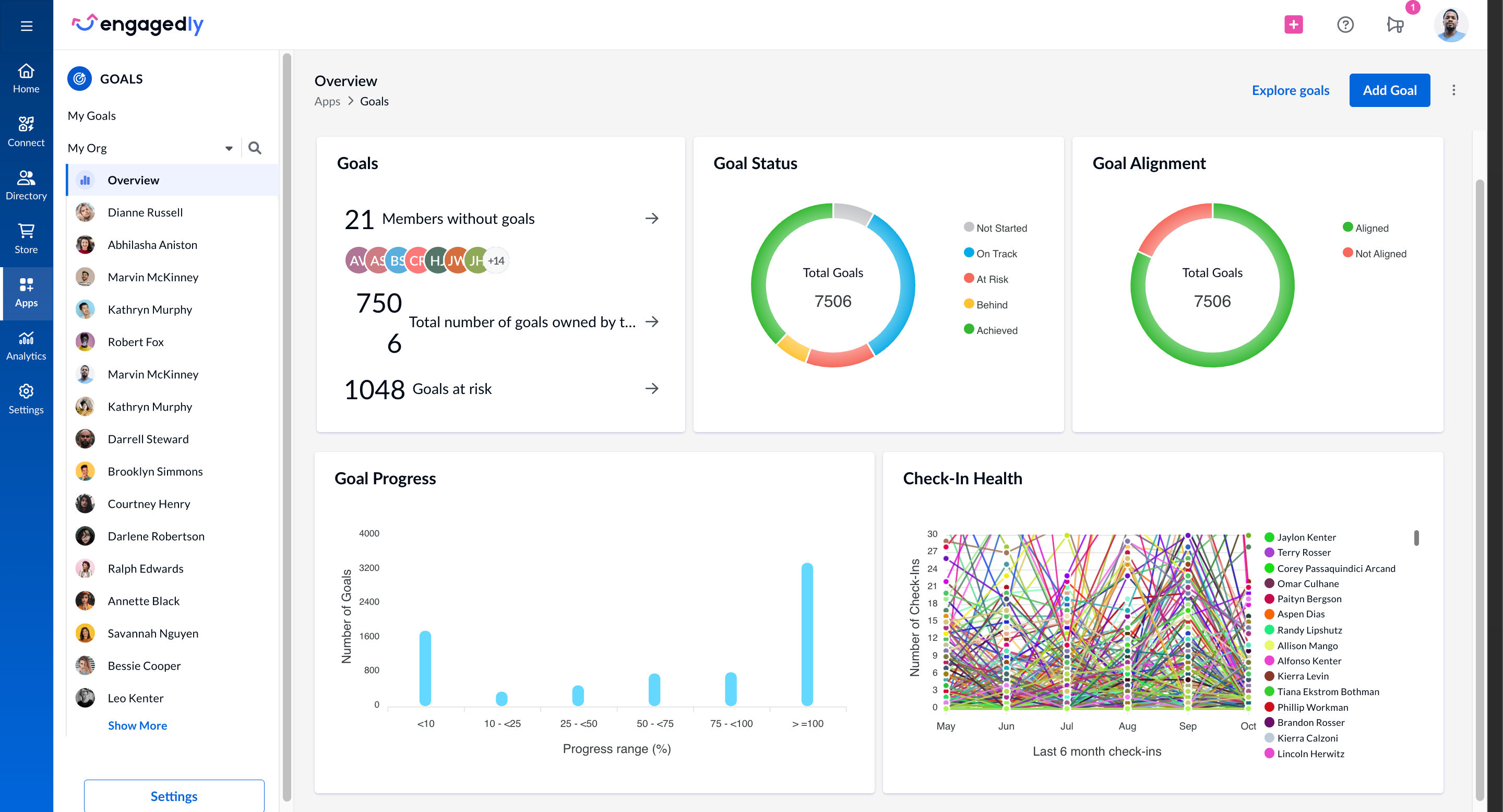Open Explore goals

[1290, 90]
